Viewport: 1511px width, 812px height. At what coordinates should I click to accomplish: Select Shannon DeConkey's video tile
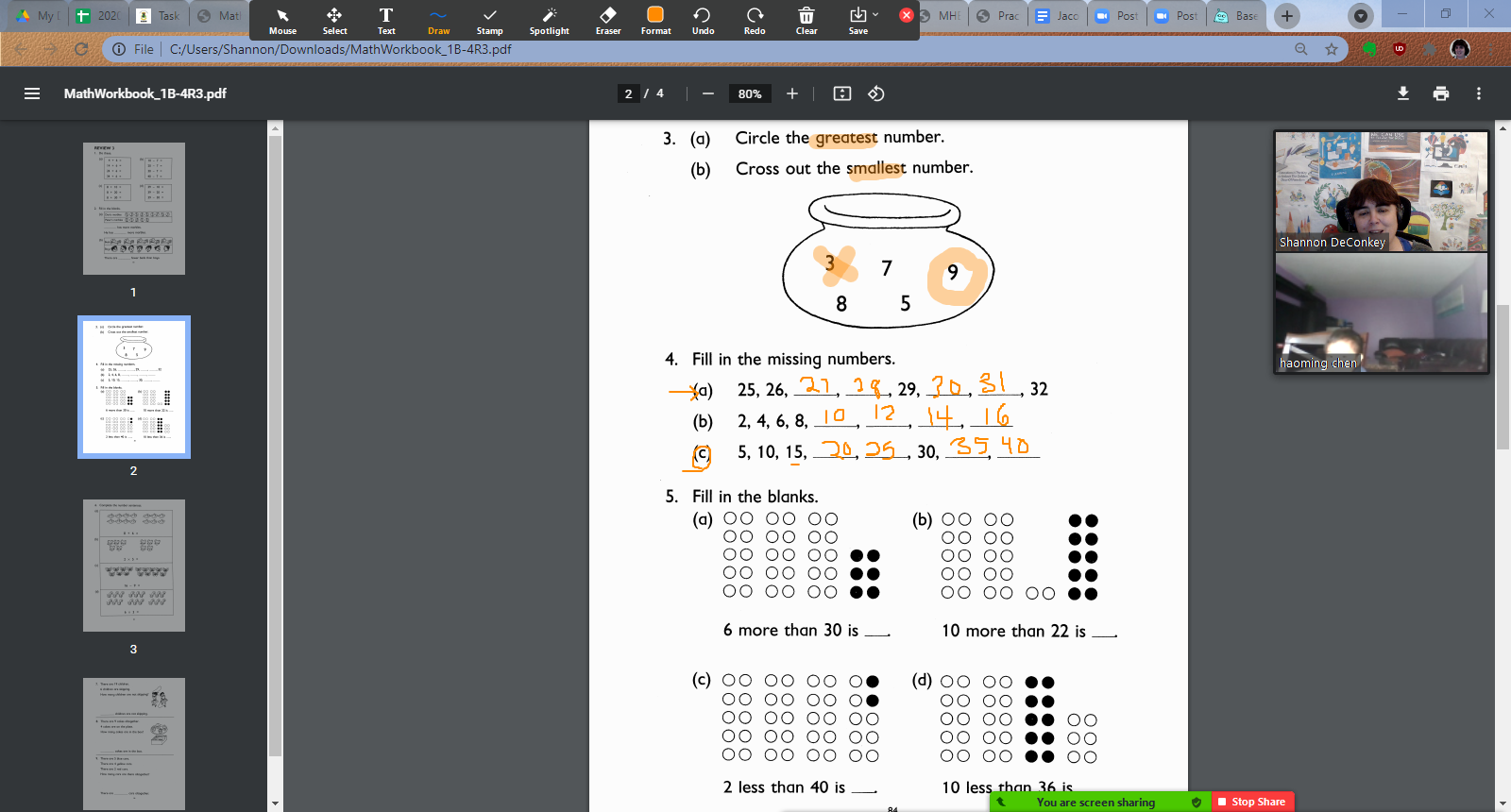1381,191
